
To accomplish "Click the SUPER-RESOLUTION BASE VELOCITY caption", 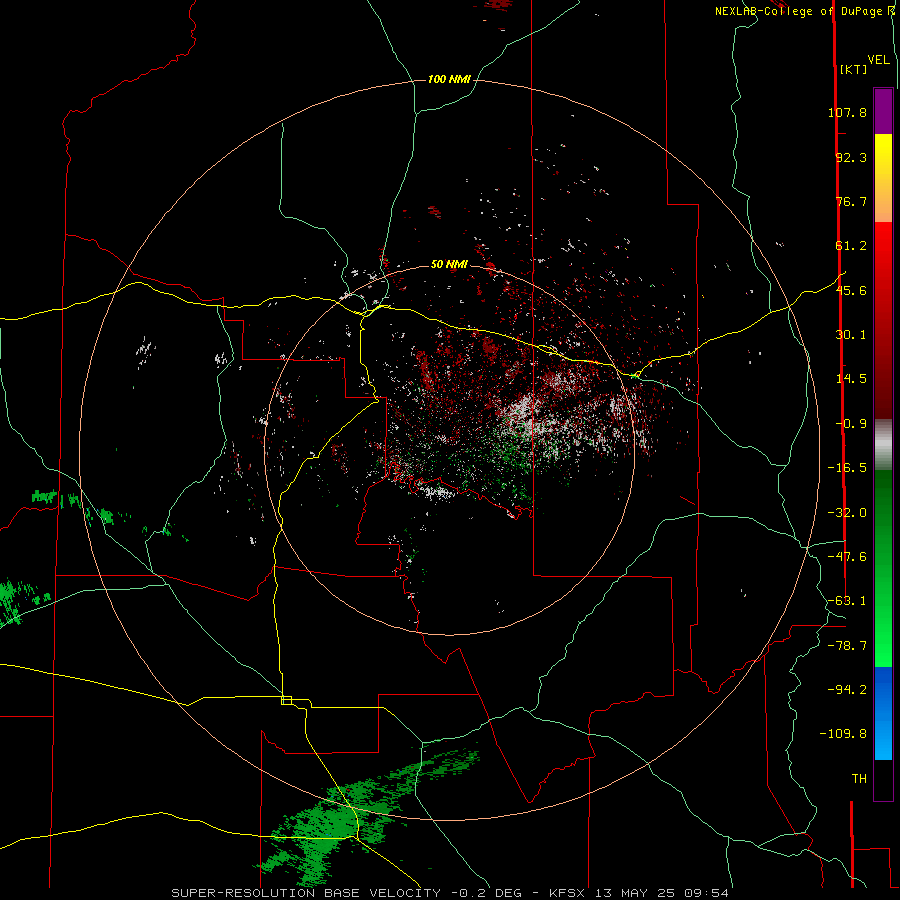I will pos(450,893).
